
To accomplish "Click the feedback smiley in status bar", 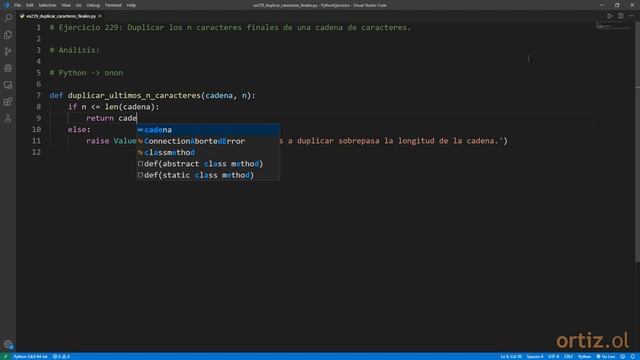I will pyautogui.click(x=623, y=357).
